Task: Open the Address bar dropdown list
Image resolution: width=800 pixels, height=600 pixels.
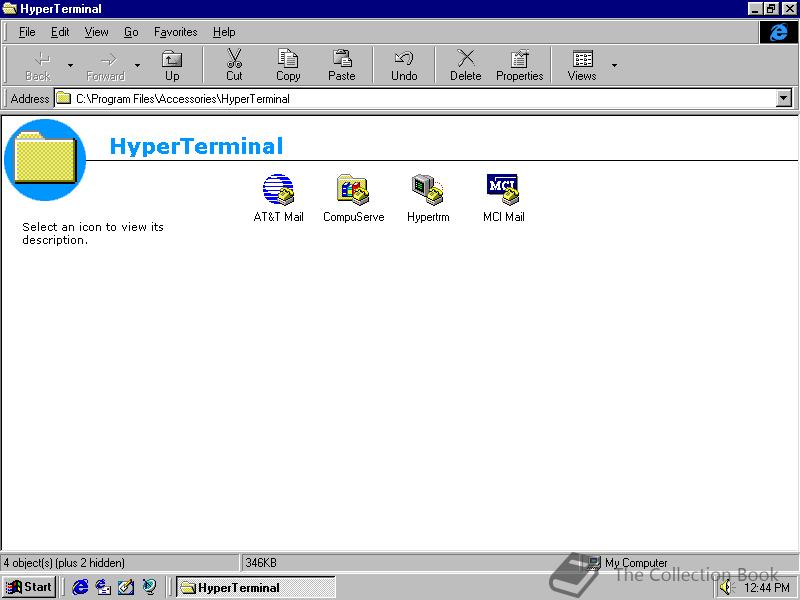Action: (784, 98)
